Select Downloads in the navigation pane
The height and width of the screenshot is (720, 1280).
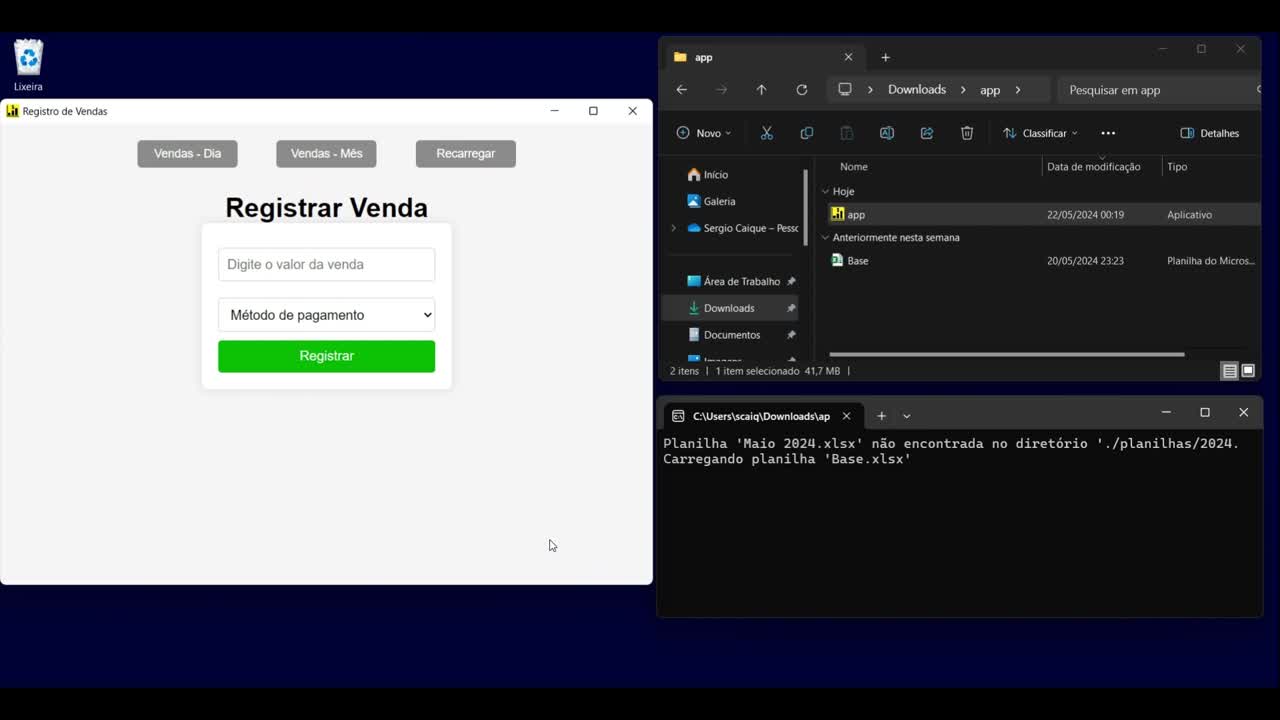(x=731, y=308)
